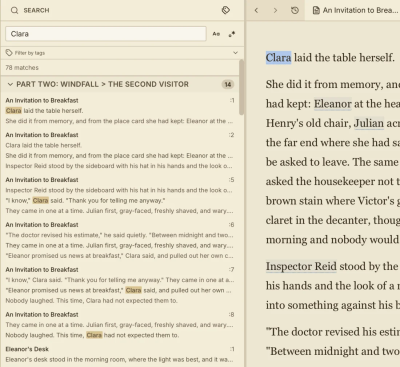
Task: Toggle the search options icon beside Aa
Action: tap(232, 34)
